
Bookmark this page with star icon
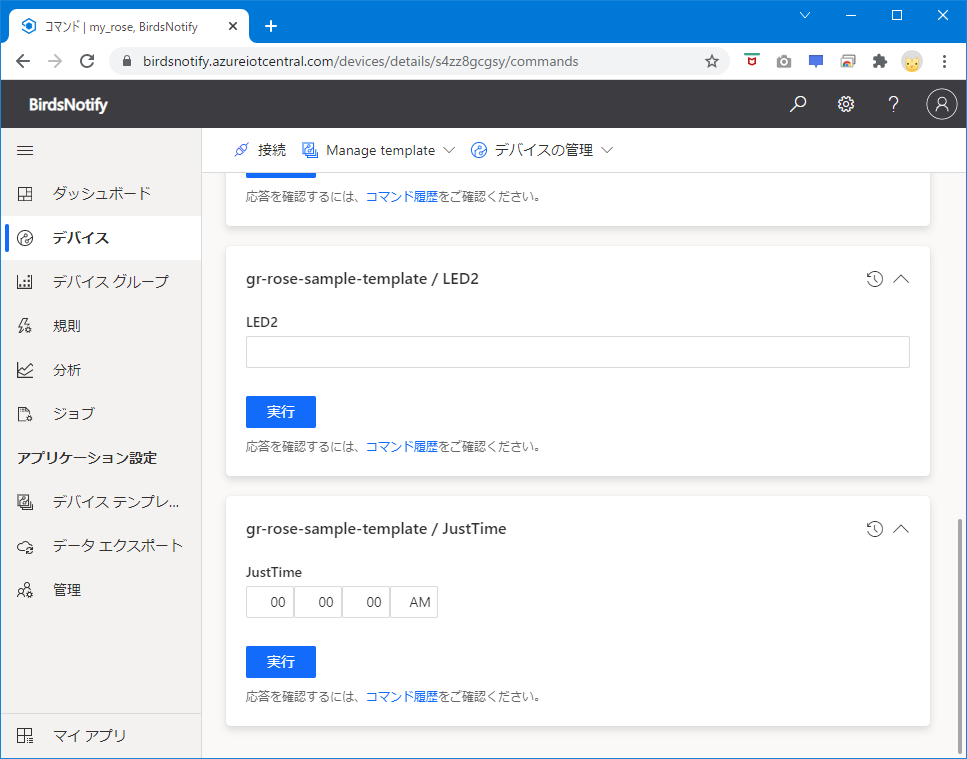(712, 61)
